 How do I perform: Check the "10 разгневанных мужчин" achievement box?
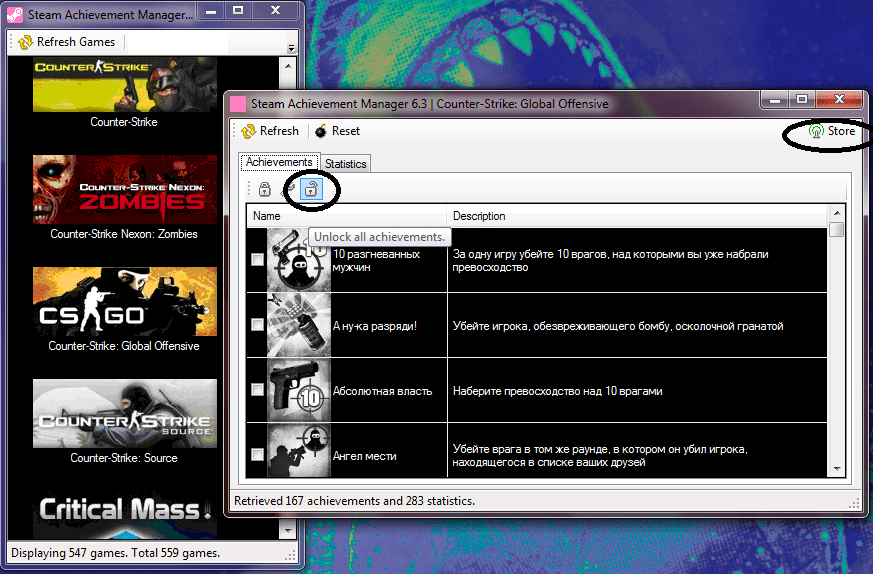pyautogui.click(x=258, y=260)
